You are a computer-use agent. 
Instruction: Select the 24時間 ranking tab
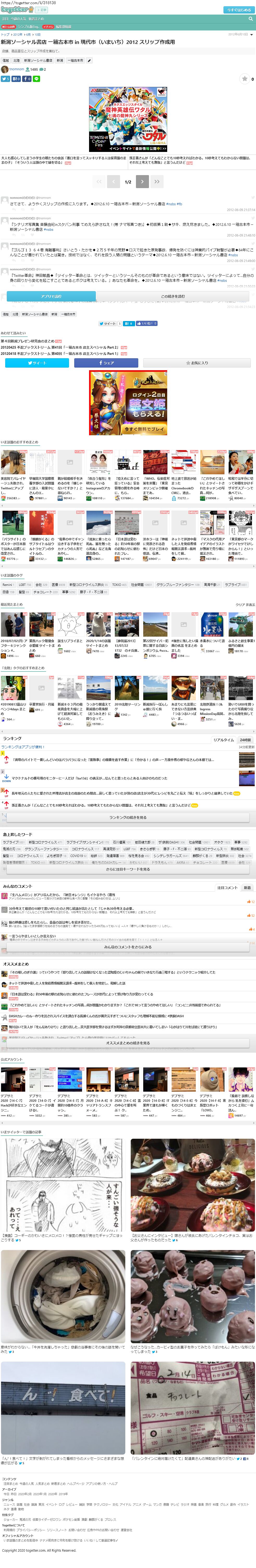point(245,740)
